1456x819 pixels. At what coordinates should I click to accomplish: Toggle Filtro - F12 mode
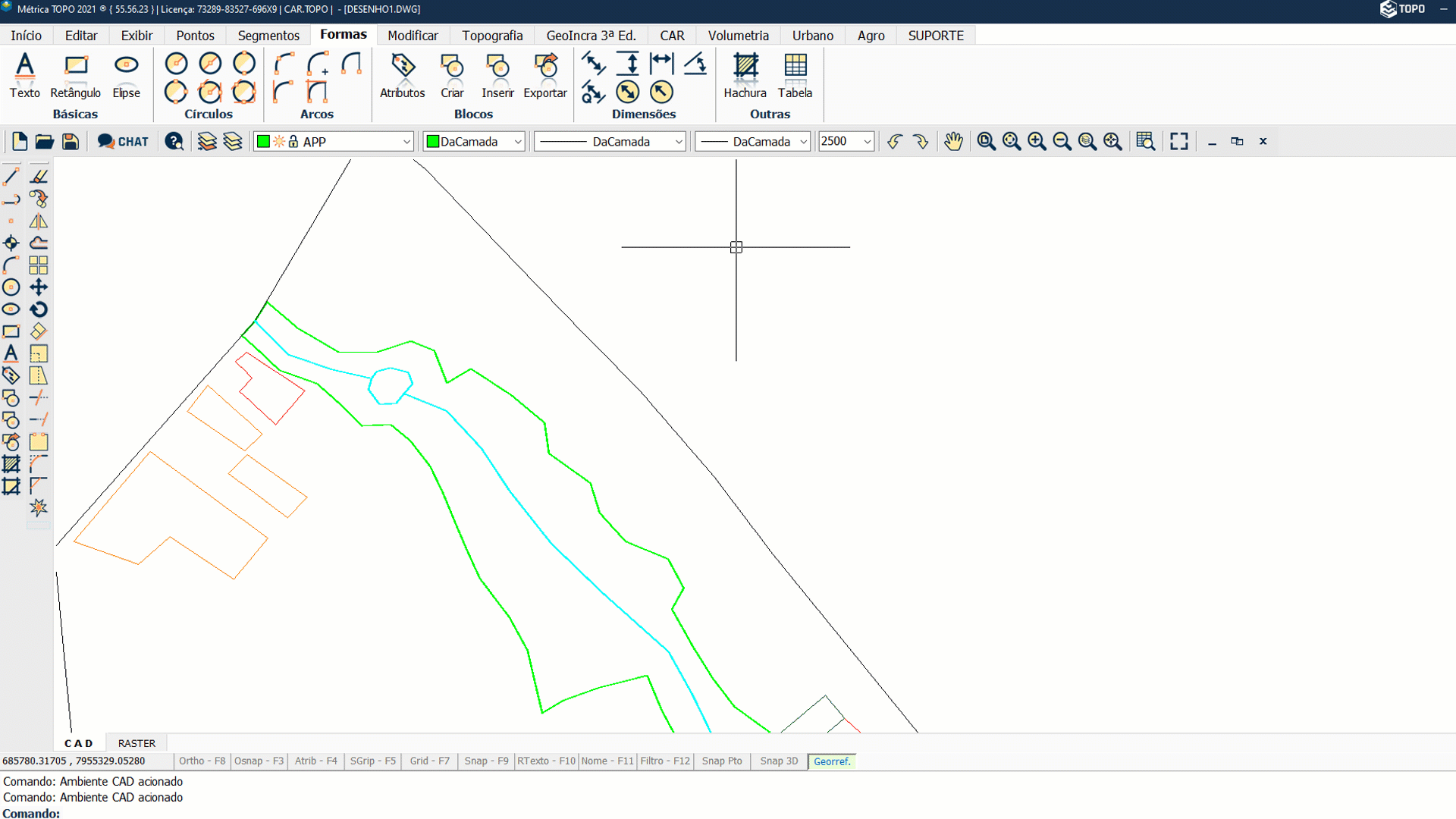click(x=665, y=761)
